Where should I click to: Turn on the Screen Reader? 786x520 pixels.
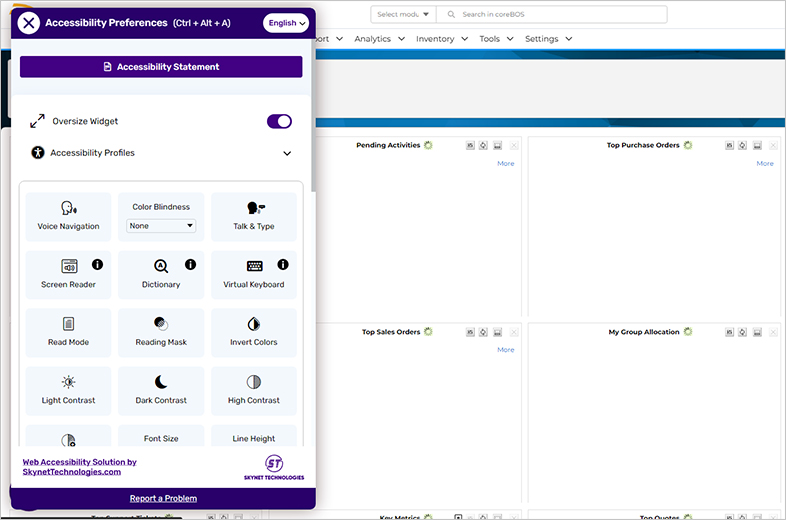(x=68, y=275)
